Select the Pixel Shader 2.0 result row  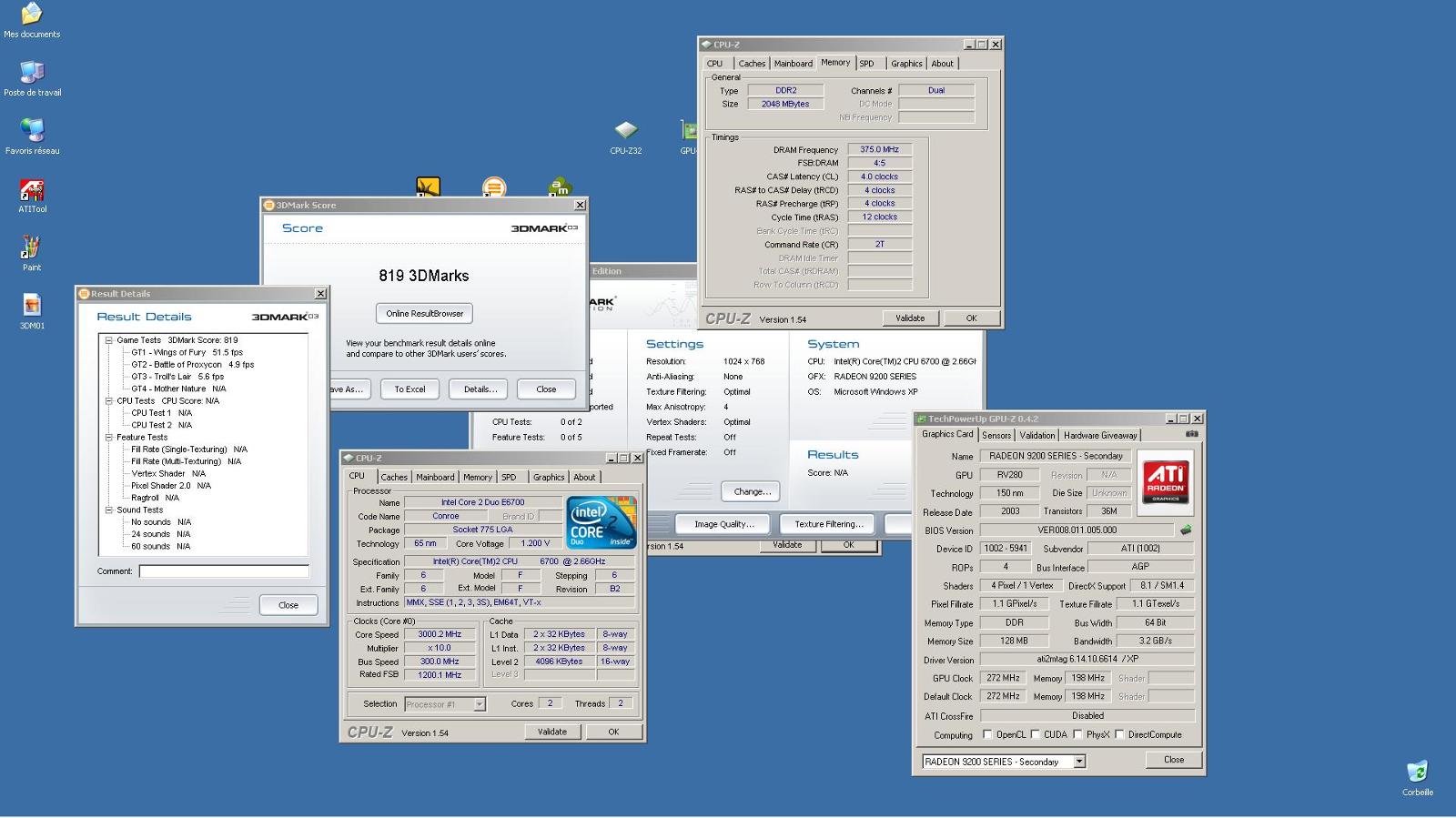click(x=171, y=486)
